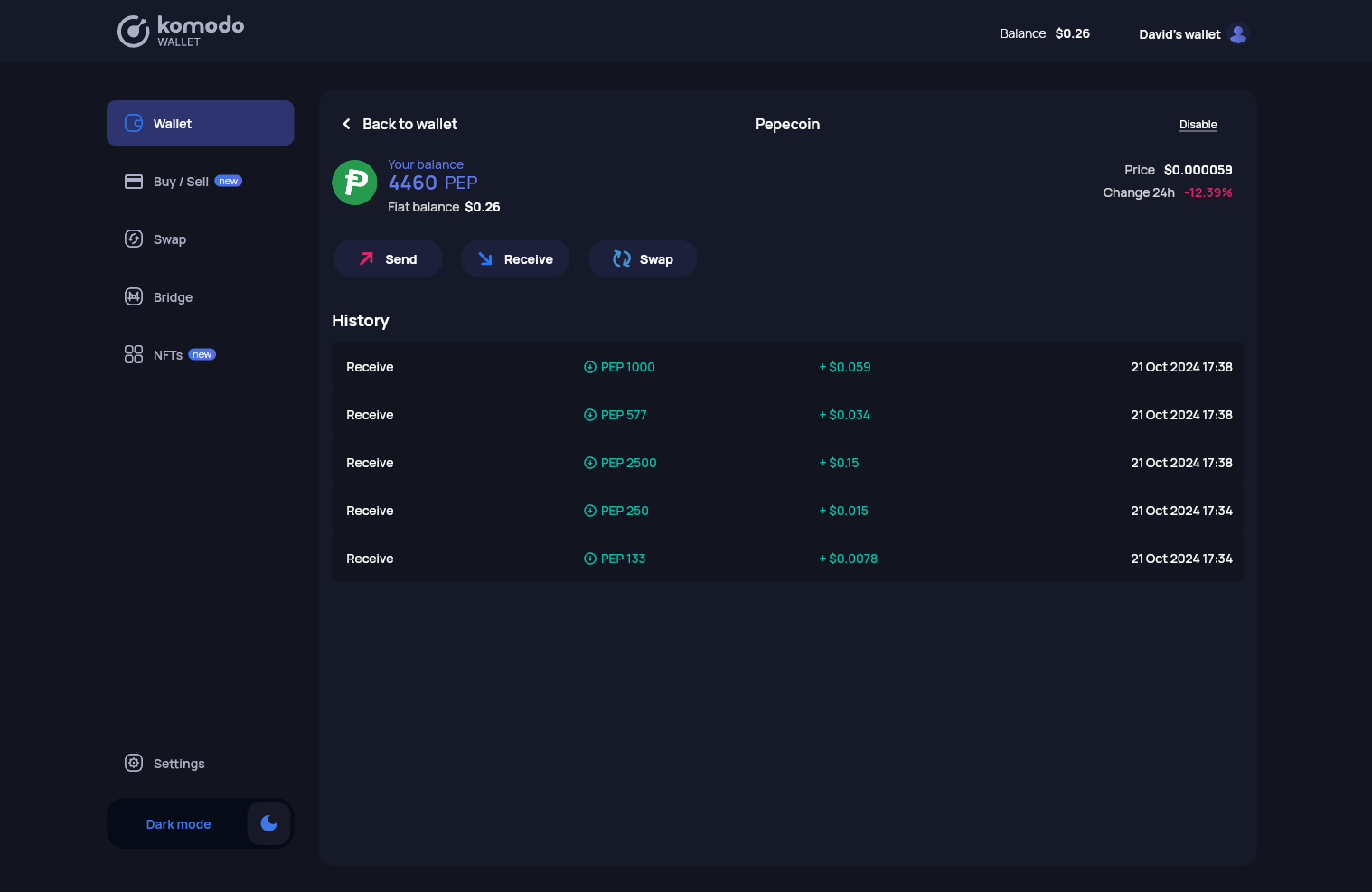Click the -12.39% change value
This screenshot has height=892, width=1372.
coord(1208,192)
